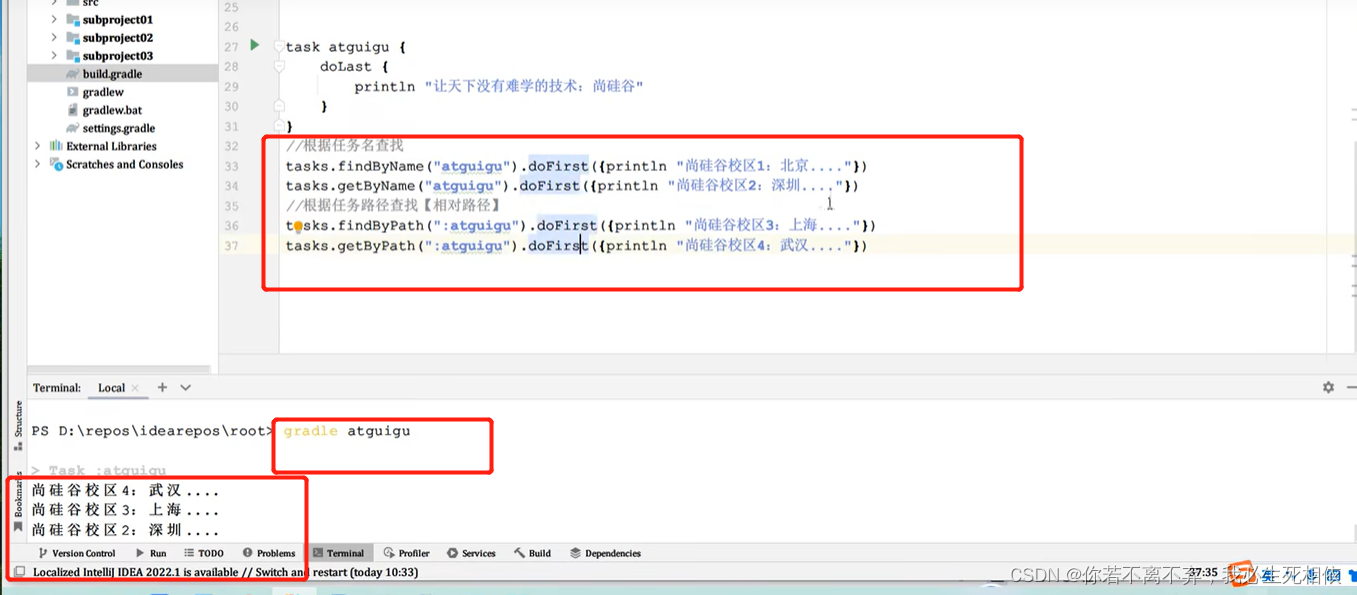Click terminal output line 校区2: 深圳
The image size is (1357, 595).
pos(125,530)
